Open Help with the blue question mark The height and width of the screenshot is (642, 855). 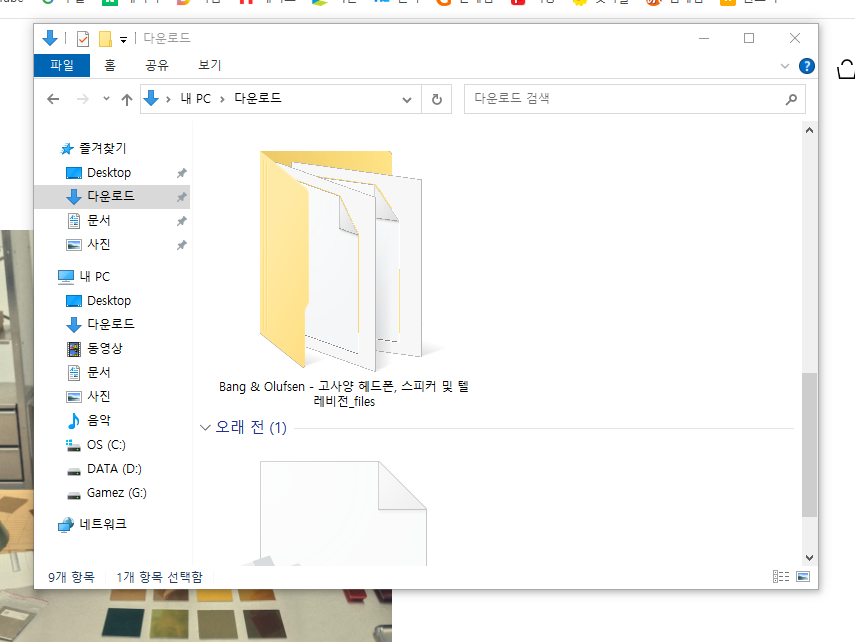click(x=806, y=66)
